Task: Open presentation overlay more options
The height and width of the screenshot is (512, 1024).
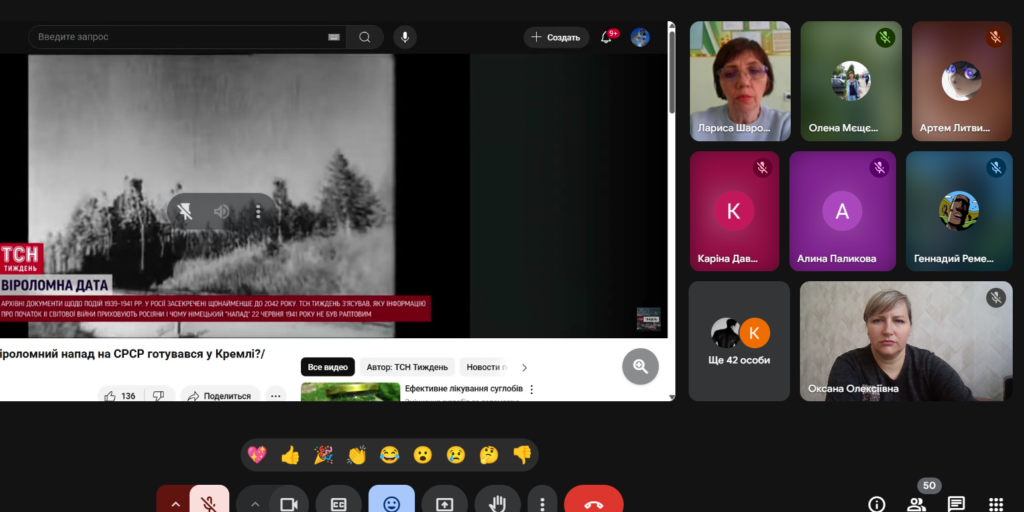Action: click(x=258, y=212)
